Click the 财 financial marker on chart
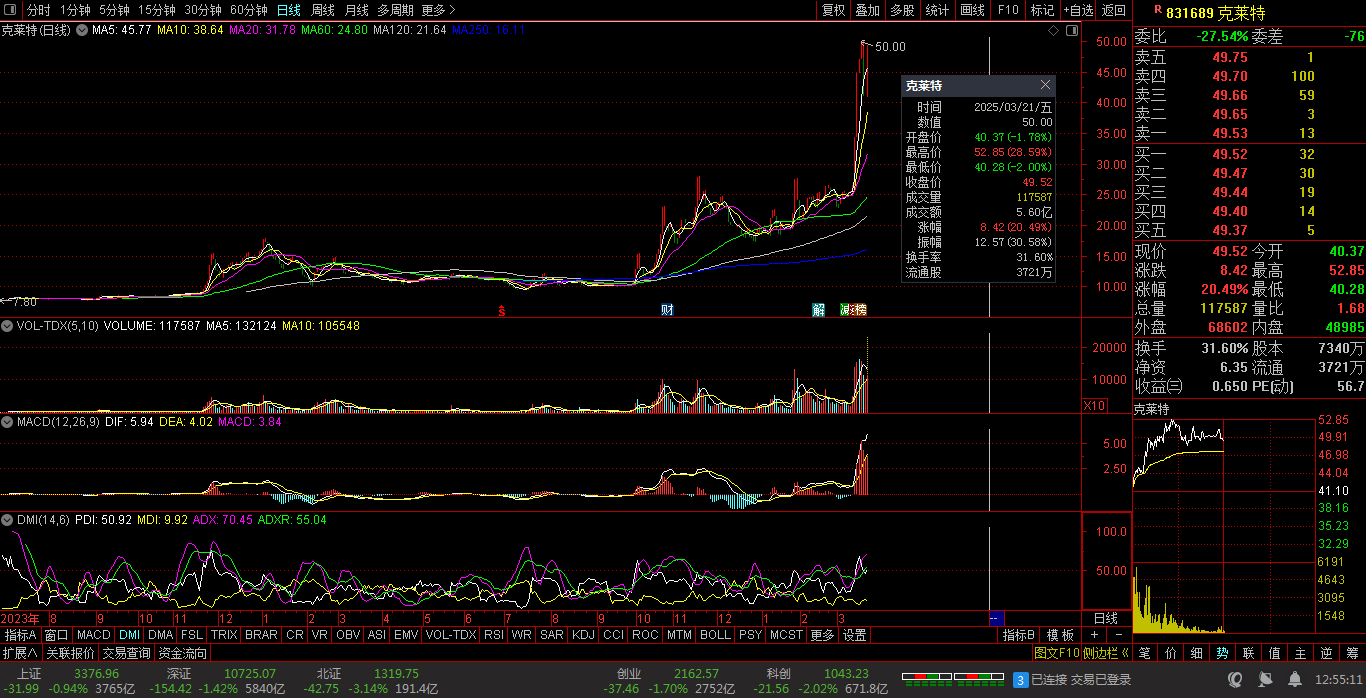 click(667, 310)
